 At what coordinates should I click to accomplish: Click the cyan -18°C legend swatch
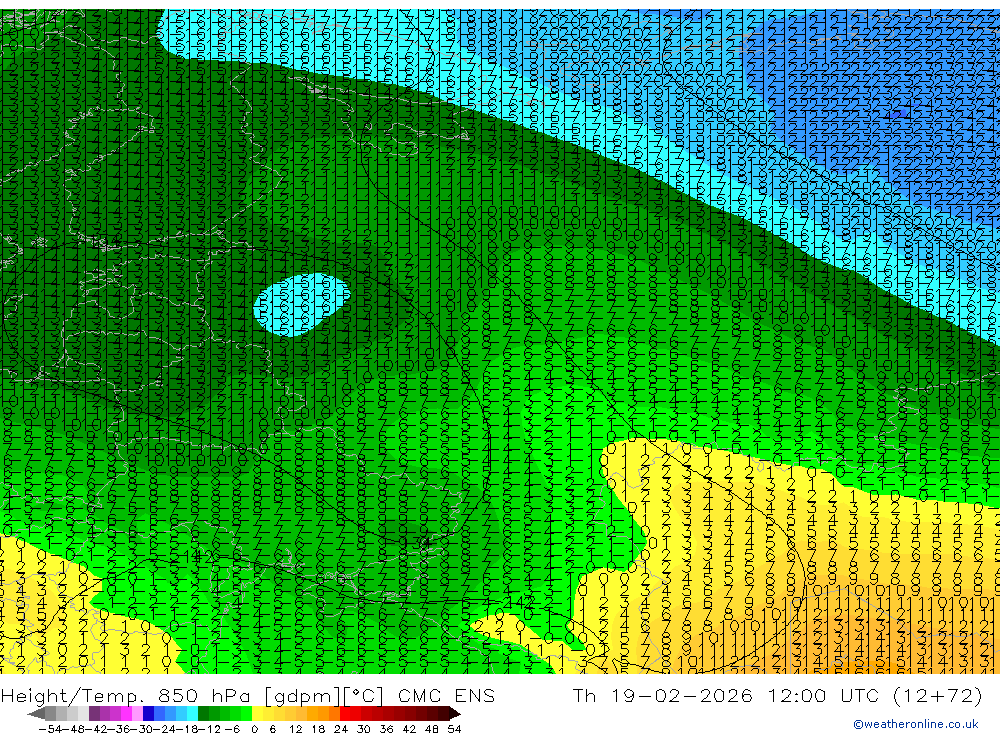[x=192, y=713]
